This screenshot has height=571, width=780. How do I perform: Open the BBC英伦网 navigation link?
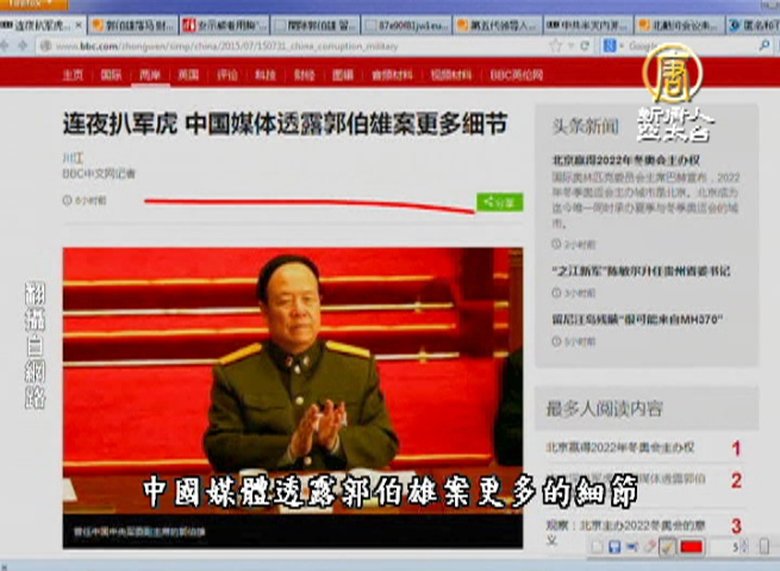coord(516,75)
